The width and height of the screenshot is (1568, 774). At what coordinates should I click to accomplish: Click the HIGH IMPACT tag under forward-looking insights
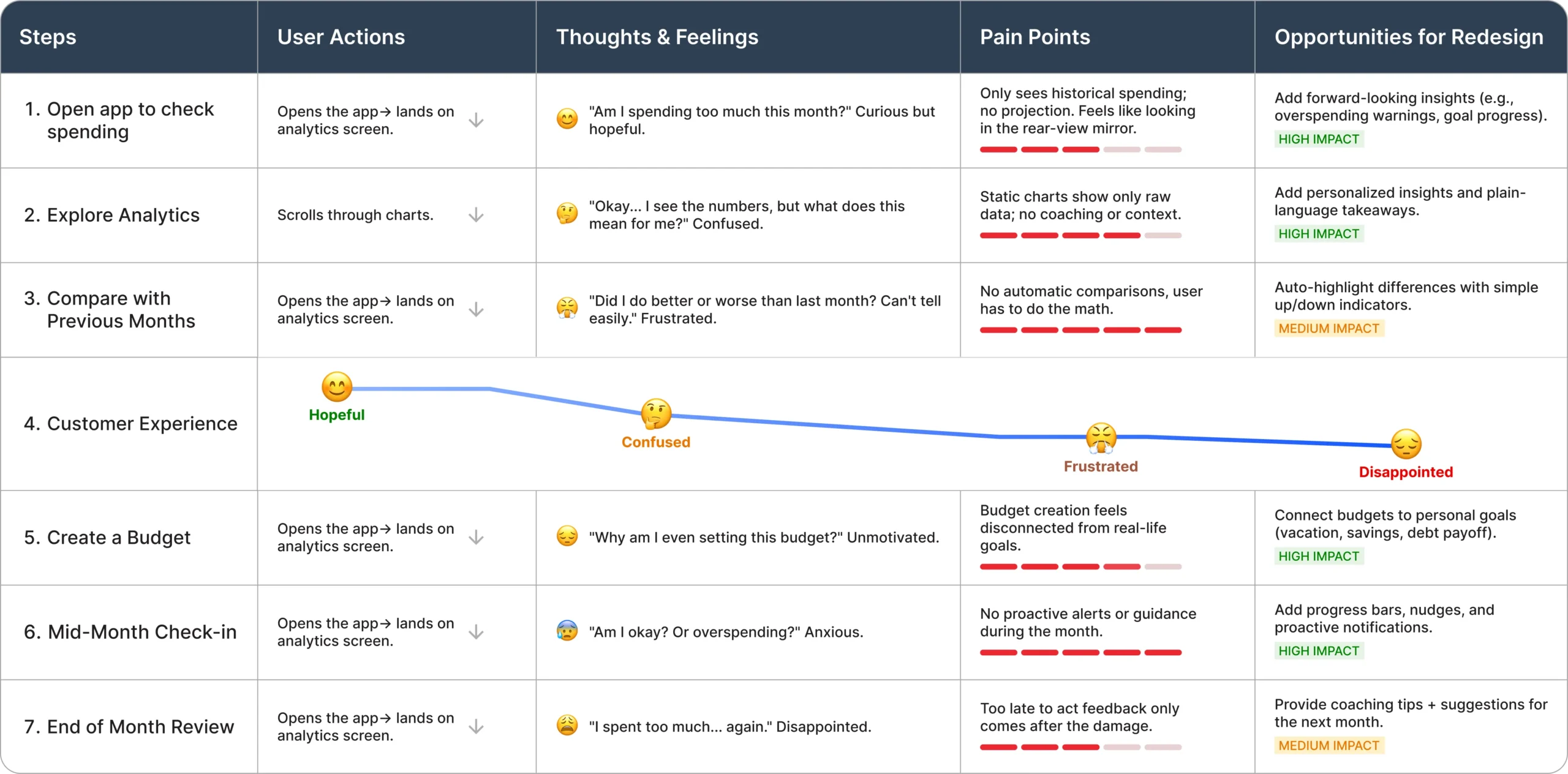(x=1319, y=139)
